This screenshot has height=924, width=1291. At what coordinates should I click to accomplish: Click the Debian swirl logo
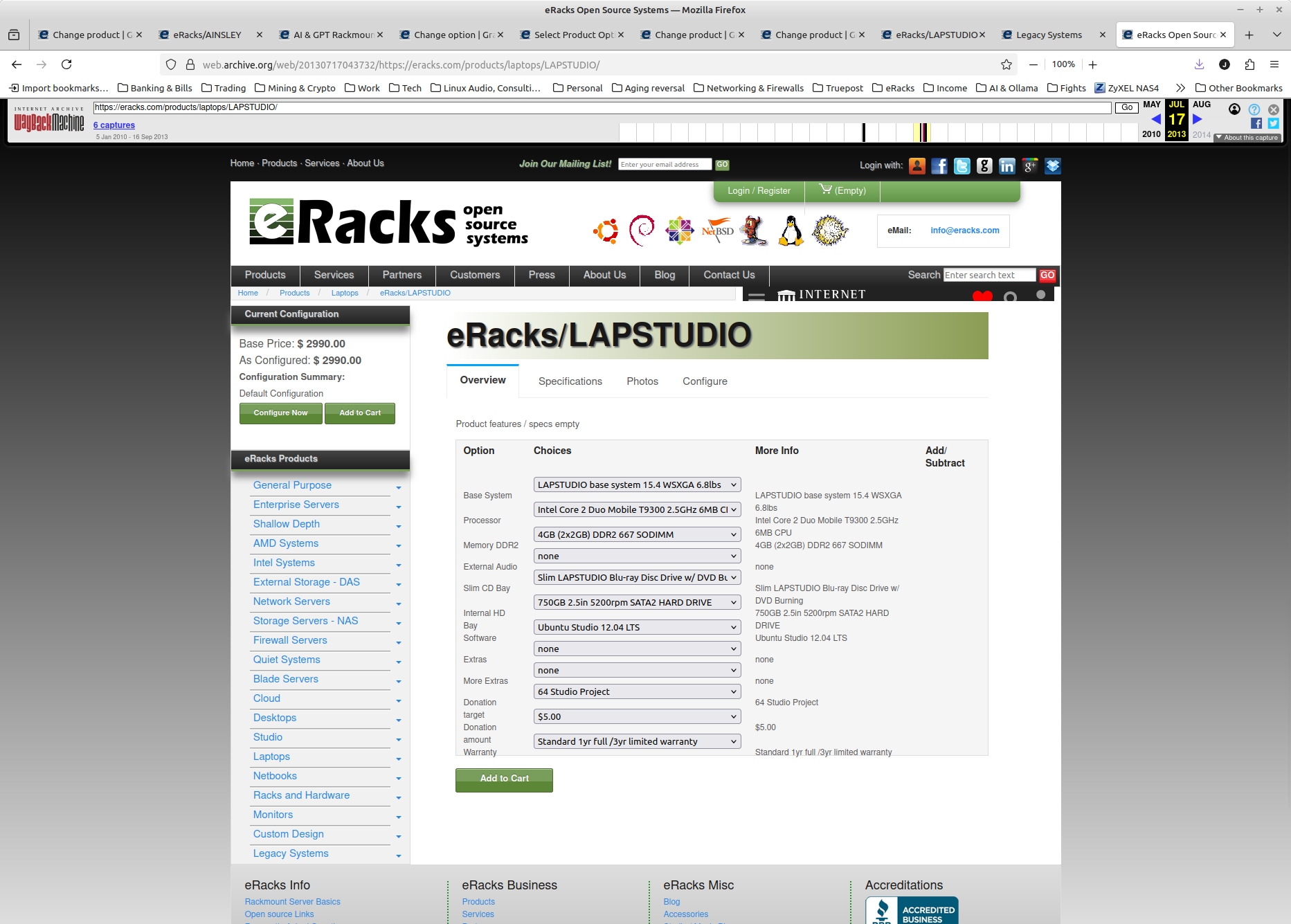pos(642,230)
